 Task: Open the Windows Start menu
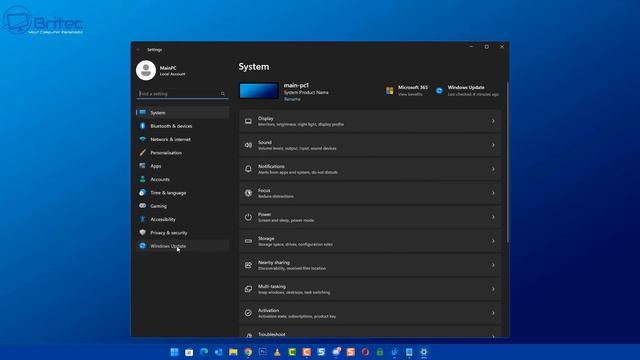pyautogui.click(x=174, y=352)
